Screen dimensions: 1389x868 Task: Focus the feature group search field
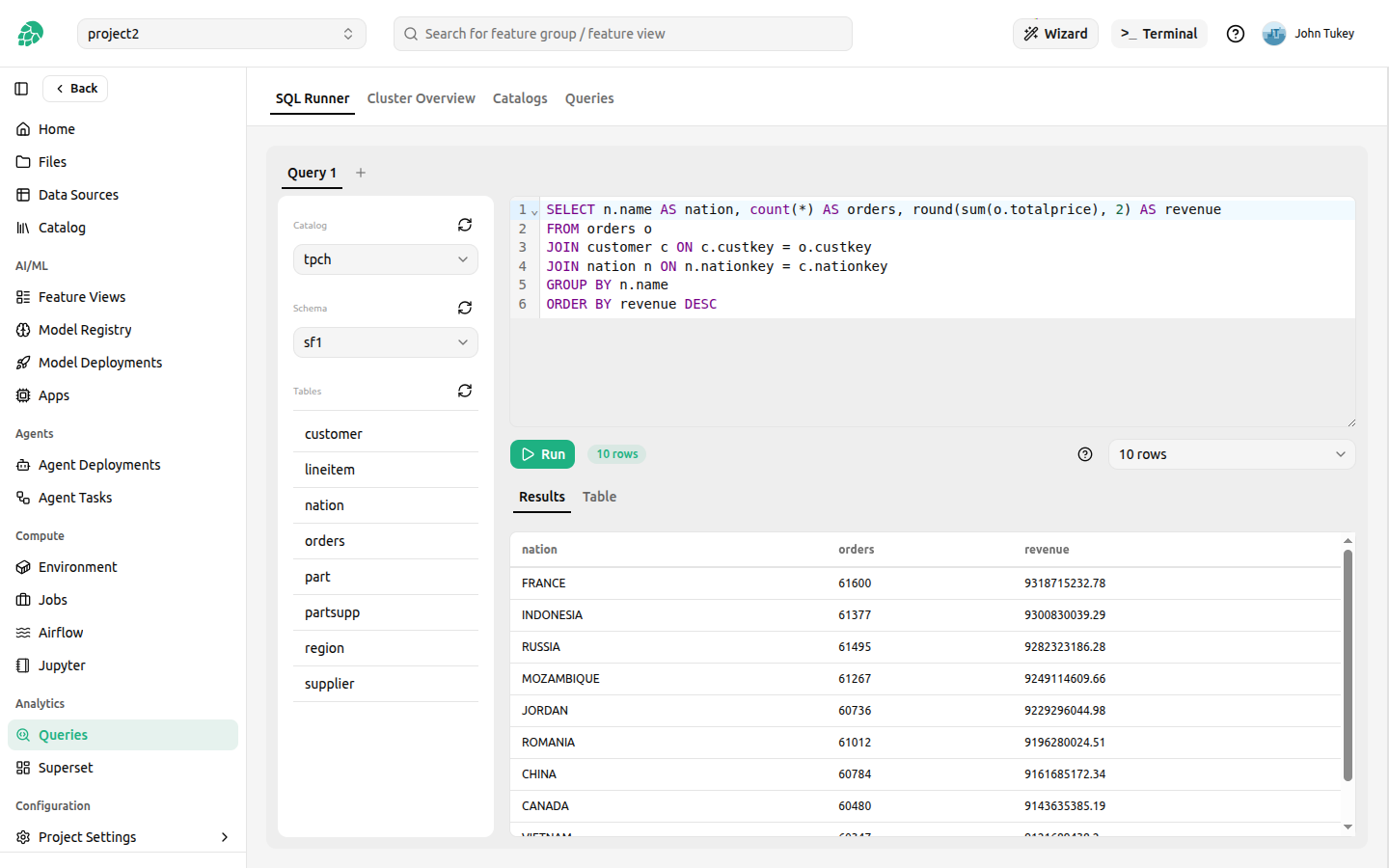tap(623, 34)
